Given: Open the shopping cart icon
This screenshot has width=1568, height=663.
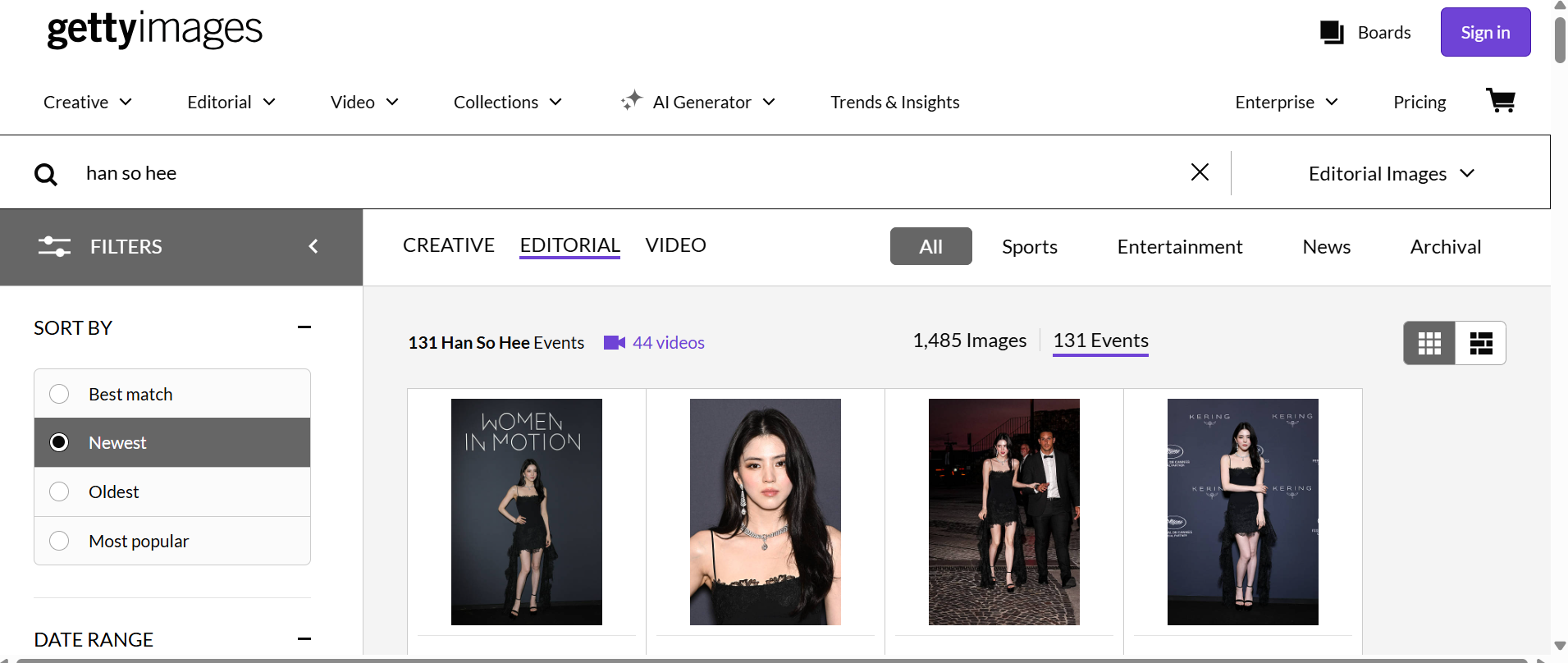Looking at the screenshot, I should (x=1500, y=101).
